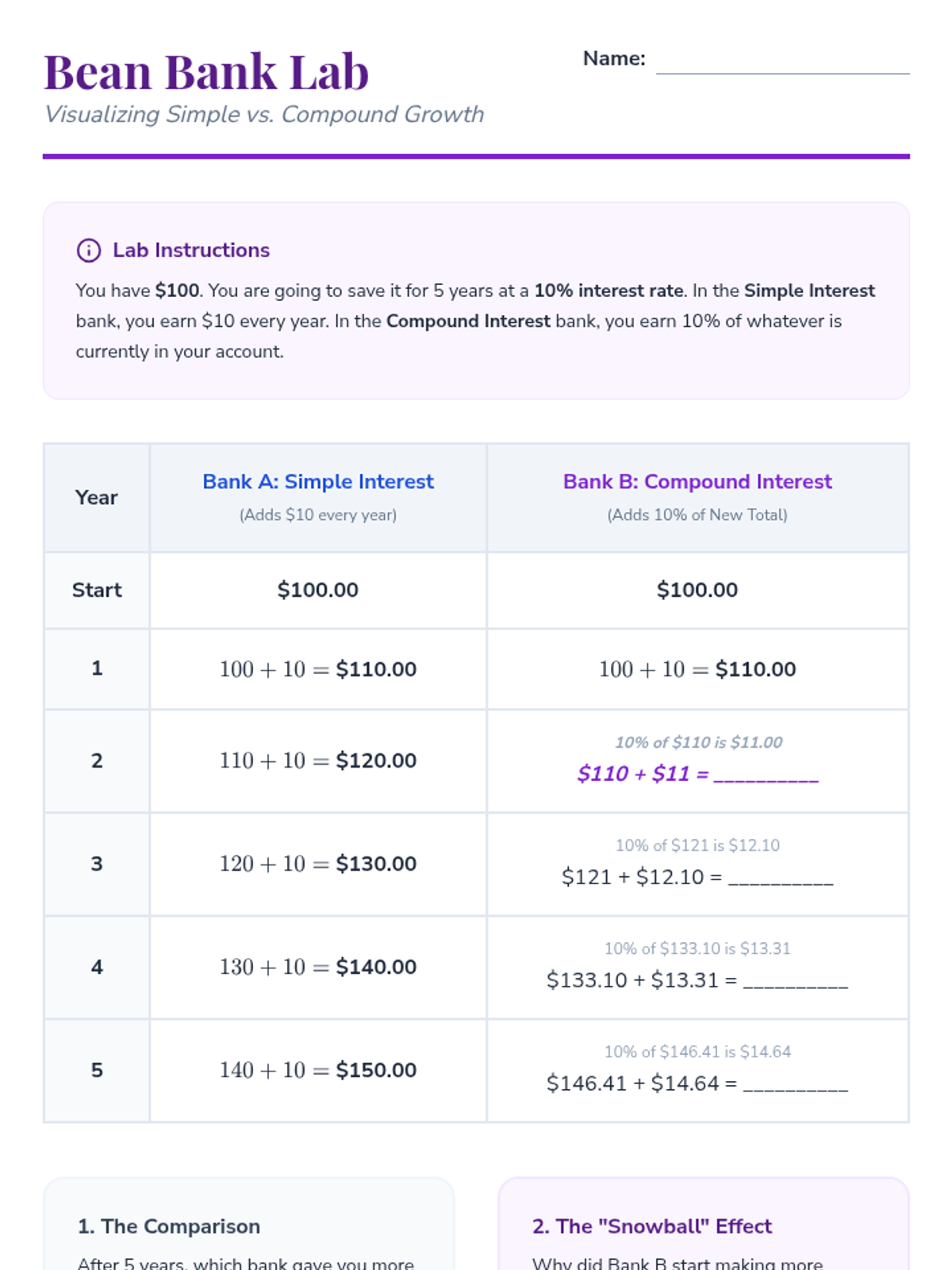This screenshot has height=1270, width=952.
Task: Click the '10% of $110 is $11.00' hint
Action: point(698,742)
